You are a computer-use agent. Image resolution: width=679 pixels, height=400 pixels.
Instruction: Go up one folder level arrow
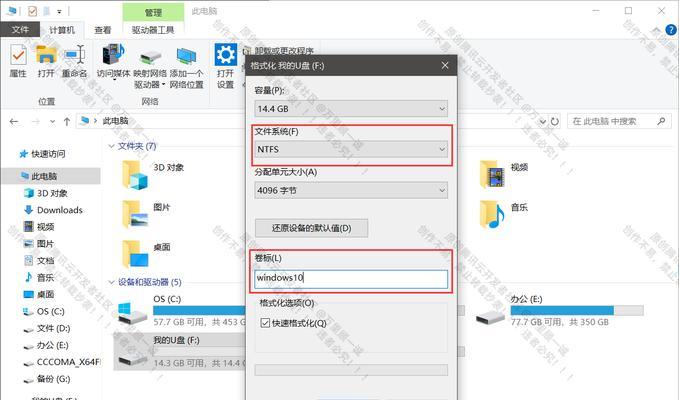point(67,122)
